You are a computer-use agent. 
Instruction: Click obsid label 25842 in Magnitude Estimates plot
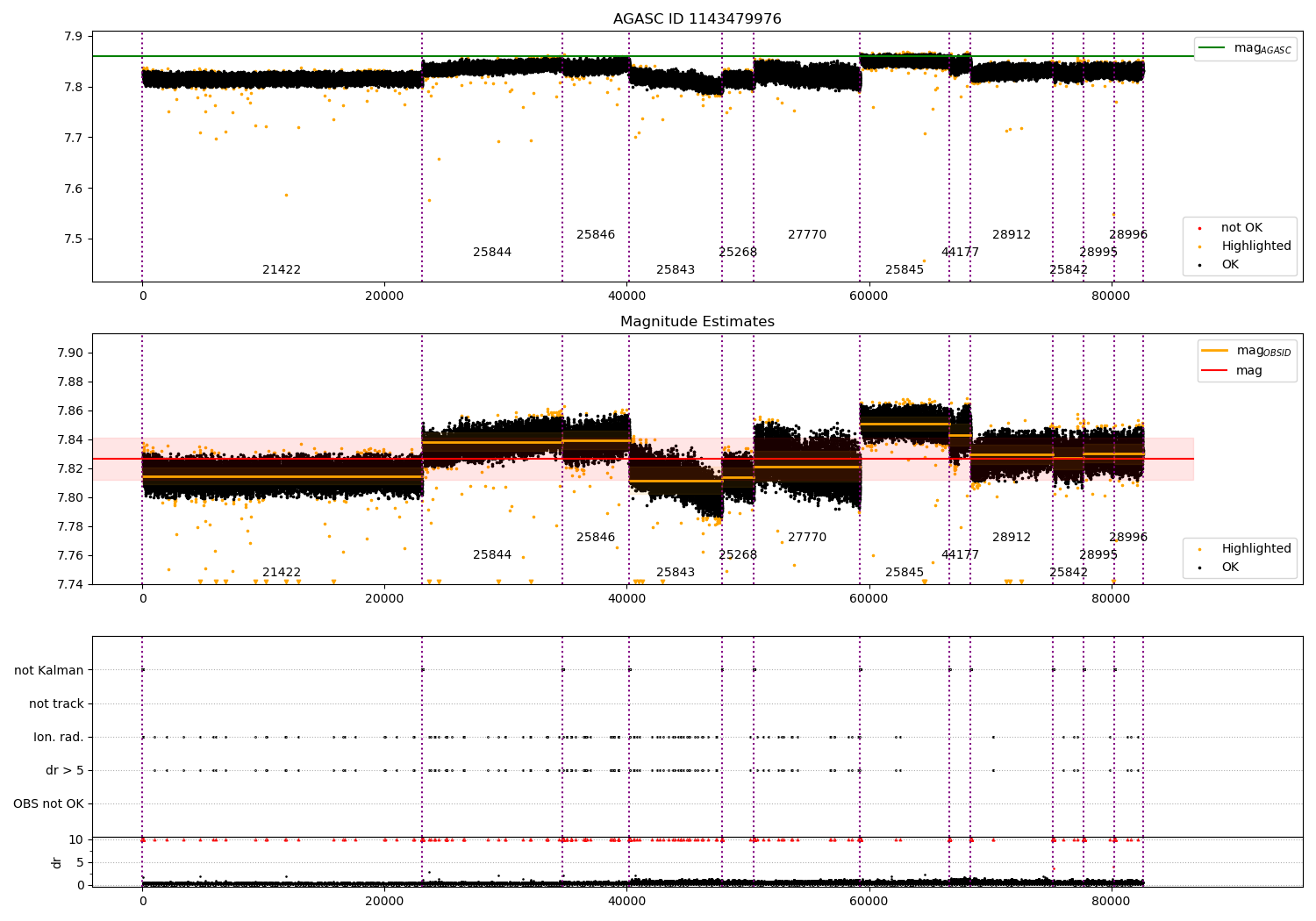coord(1069,573)
